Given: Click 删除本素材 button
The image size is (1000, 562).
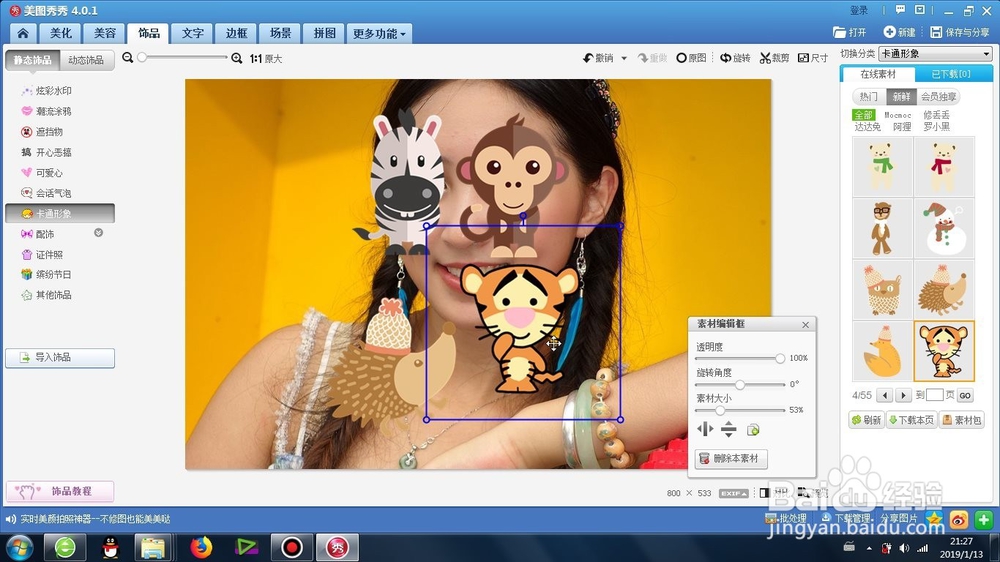Looking at the screenshot, I should click(x=731, y=459).
